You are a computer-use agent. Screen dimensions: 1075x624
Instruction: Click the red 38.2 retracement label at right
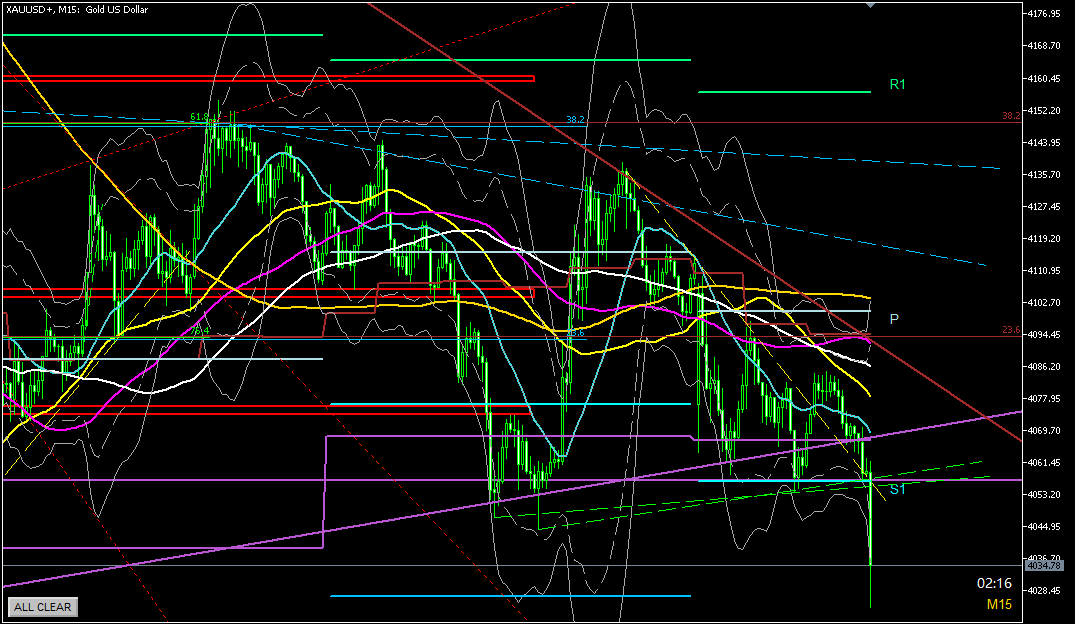click(1010, 116)
